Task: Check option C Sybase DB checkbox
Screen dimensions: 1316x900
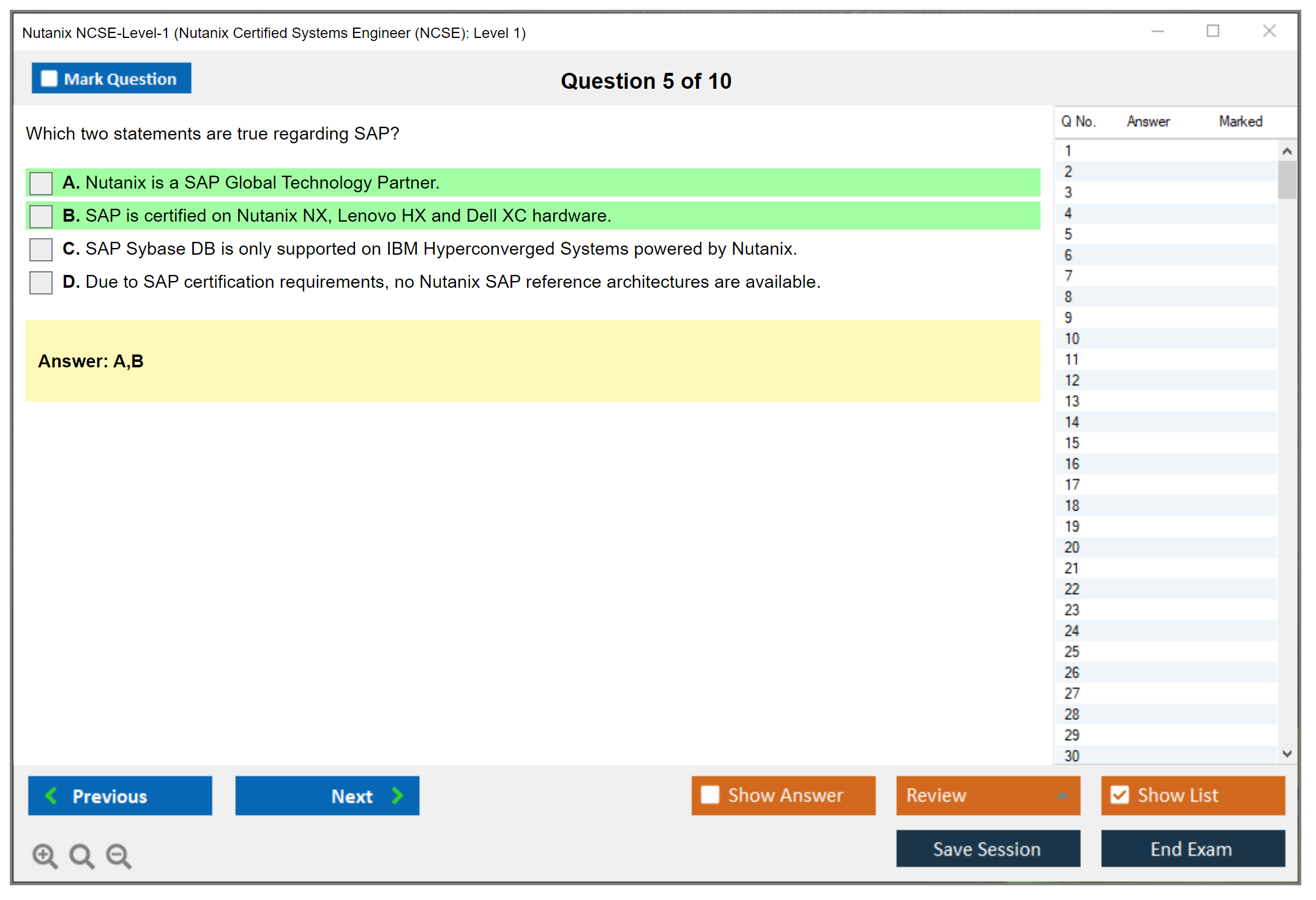Action: tap(41, 249)
